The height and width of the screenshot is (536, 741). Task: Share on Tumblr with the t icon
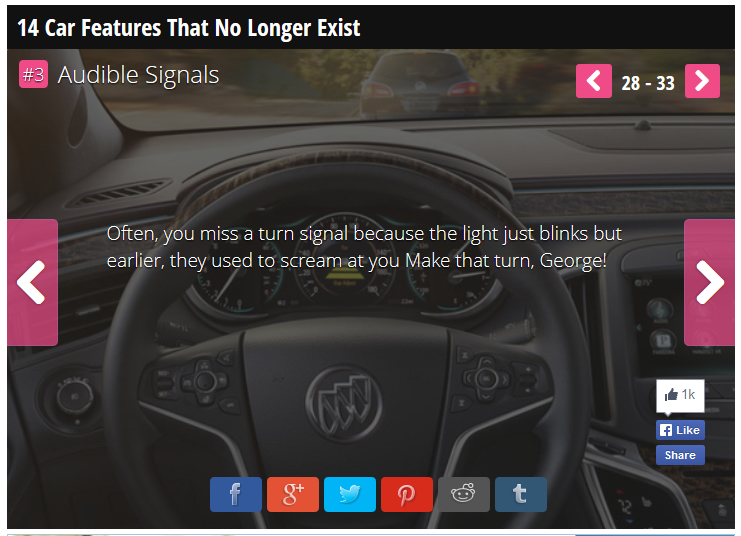521,494
